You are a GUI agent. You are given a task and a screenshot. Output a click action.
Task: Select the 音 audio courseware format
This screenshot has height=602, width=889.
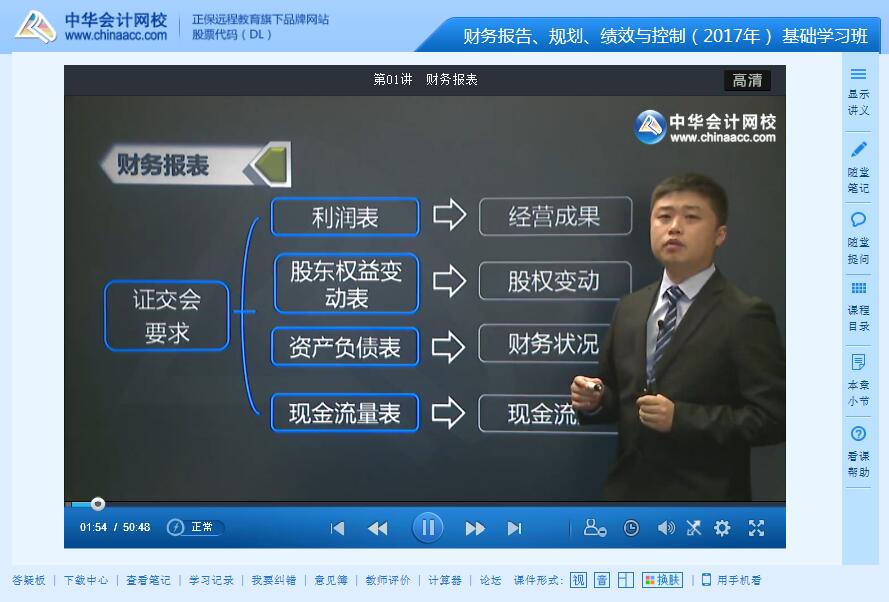602,580
